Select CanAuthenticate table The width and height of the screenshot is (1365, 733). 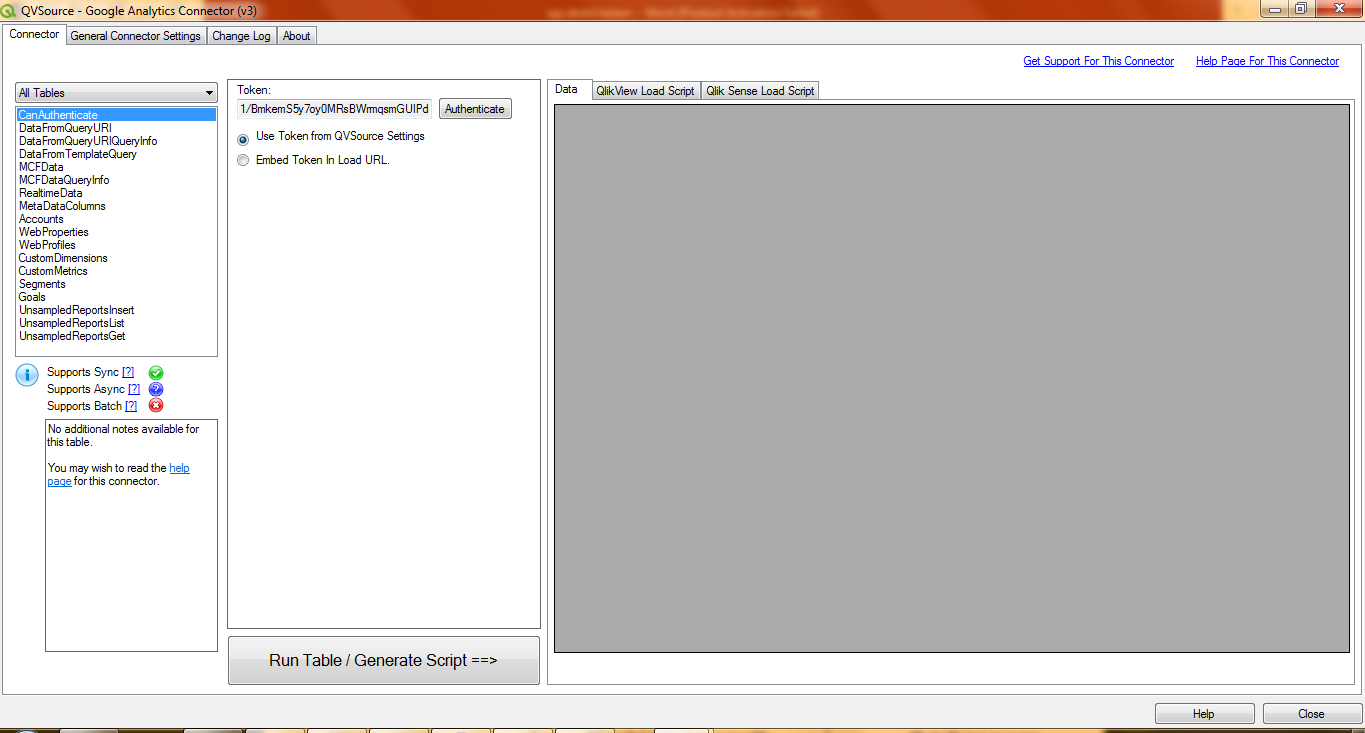coord(116,115)
